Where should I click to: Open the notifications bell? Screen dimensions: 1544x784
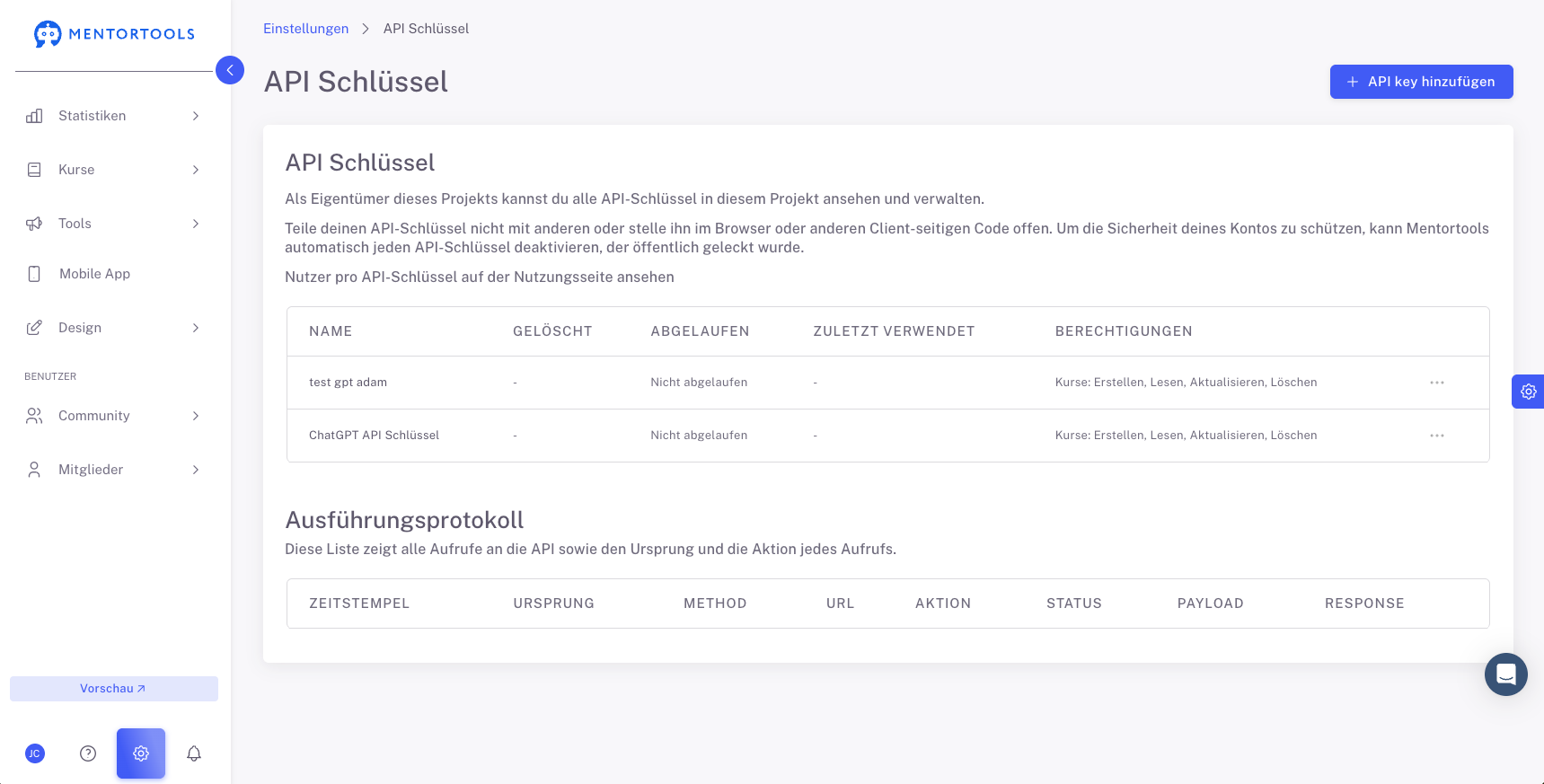coord(194,753)
